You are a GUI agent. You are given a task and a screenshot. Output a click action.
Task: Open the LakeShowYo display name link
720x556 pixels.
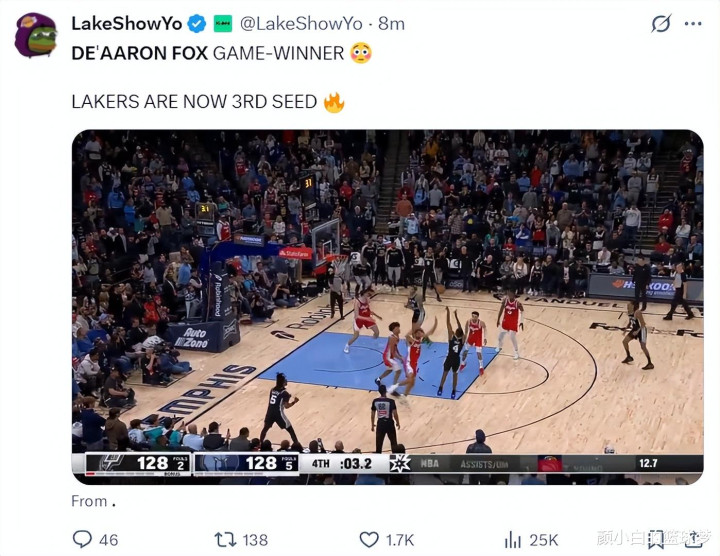127,23
